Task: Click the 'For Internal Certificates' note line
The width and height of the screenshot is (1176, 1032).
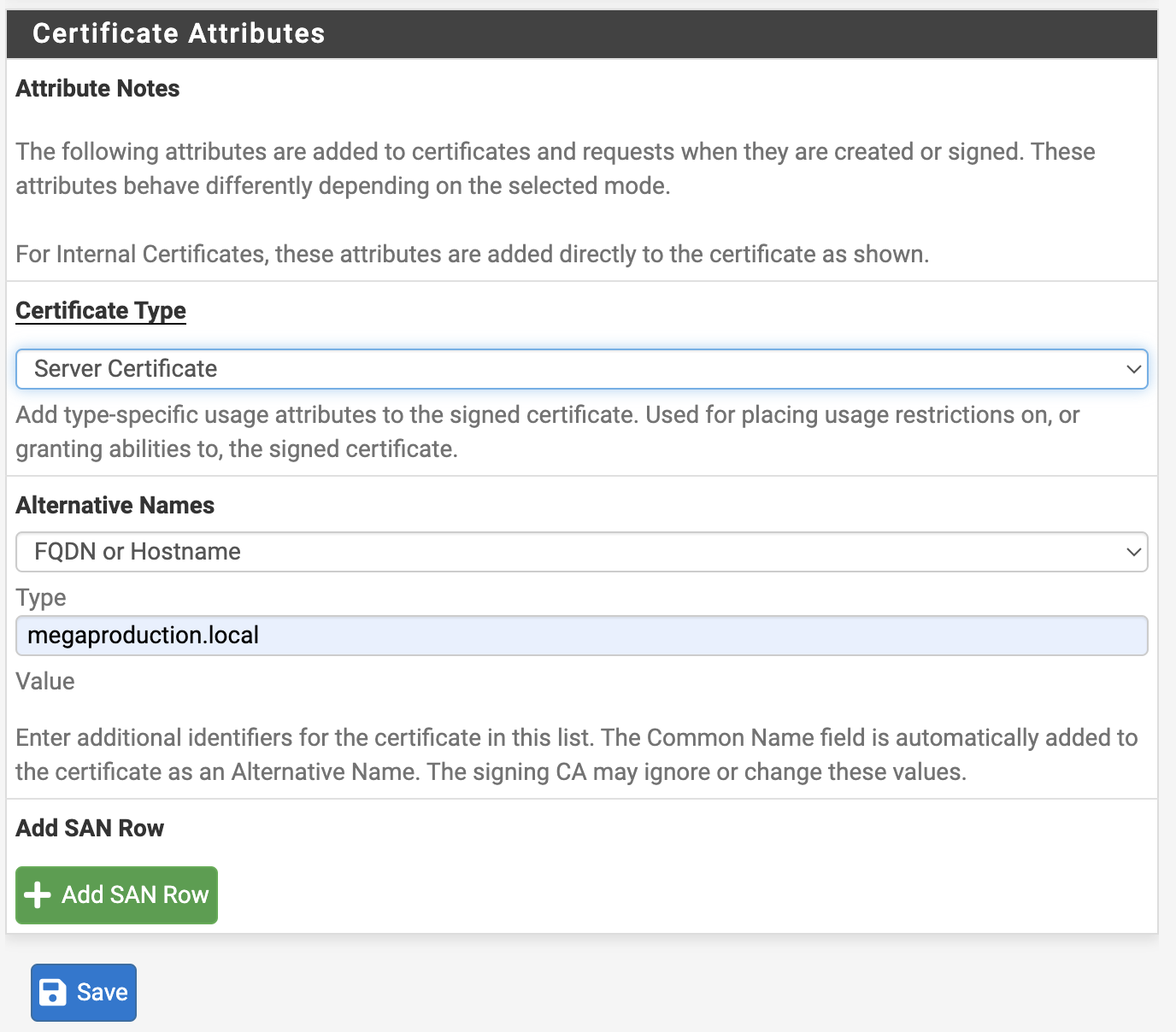Action: point(472,255)
